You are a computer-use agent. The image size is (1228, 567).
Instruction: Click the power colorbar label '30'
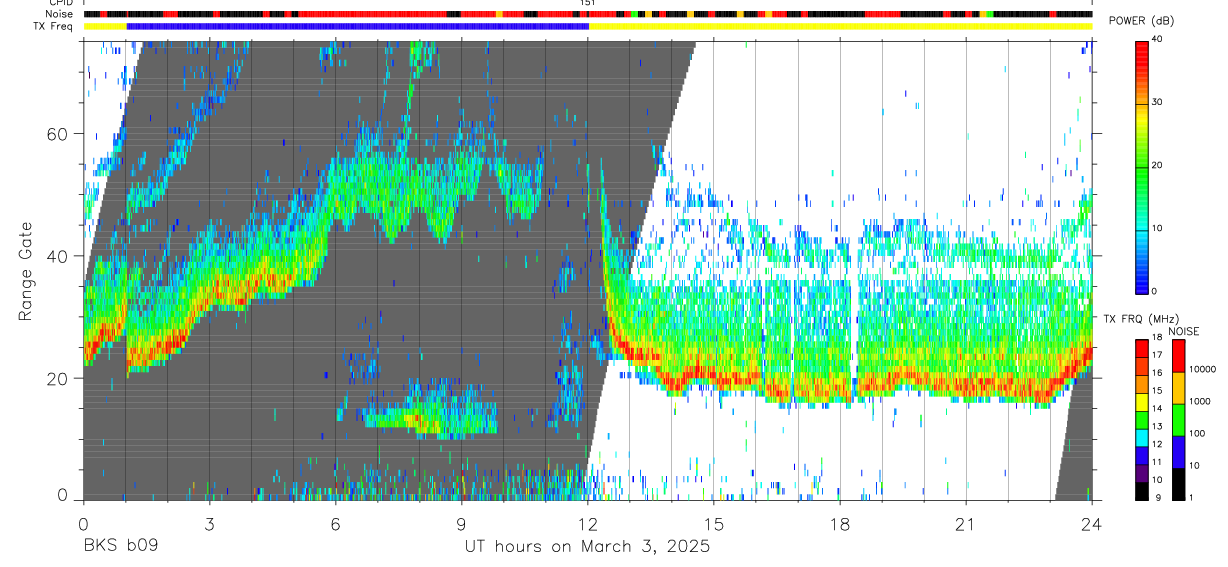1158,102
